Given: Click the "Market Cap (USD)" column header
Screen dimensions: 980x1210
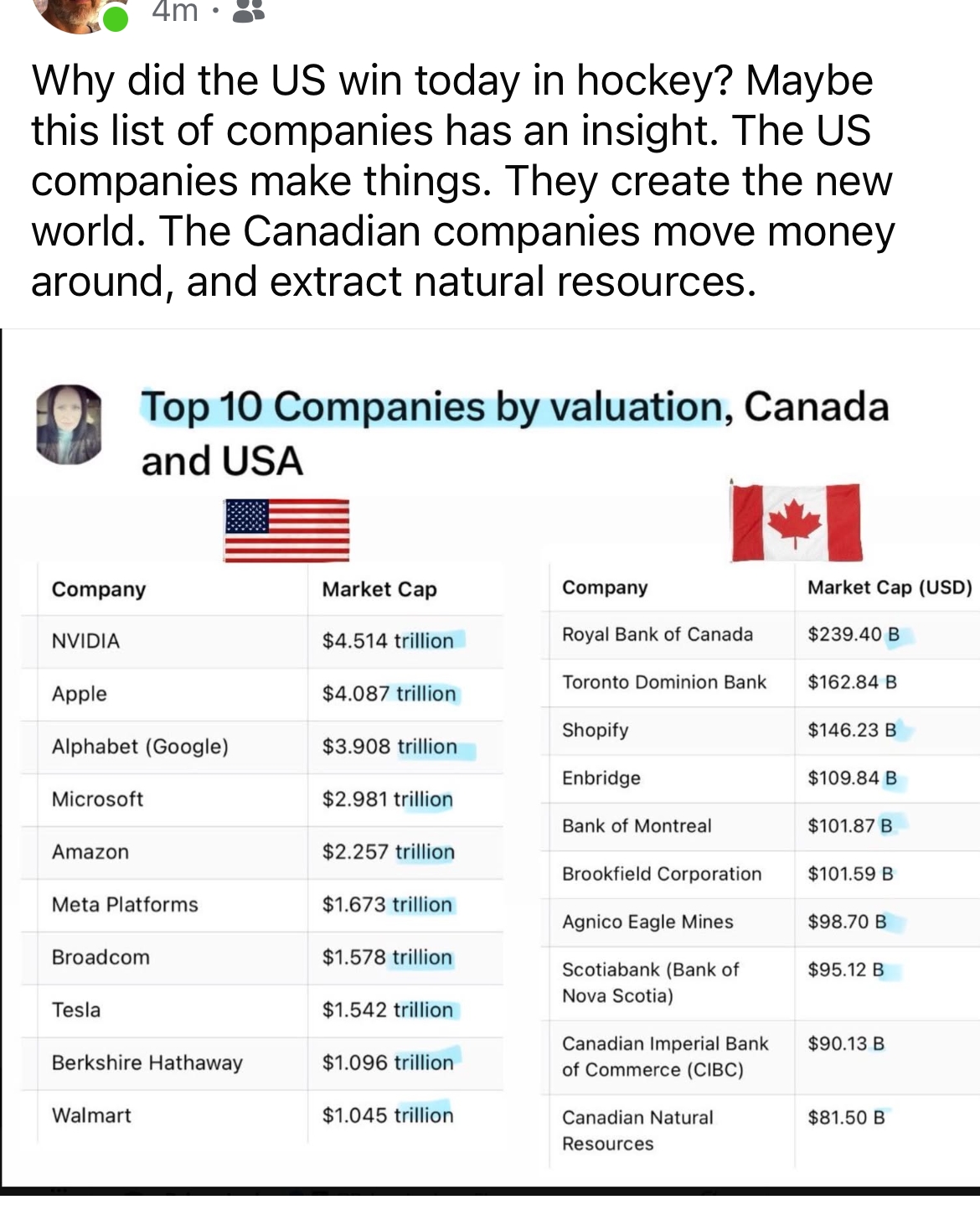Looking at the screenshot, I should click(x=890, y=587).
